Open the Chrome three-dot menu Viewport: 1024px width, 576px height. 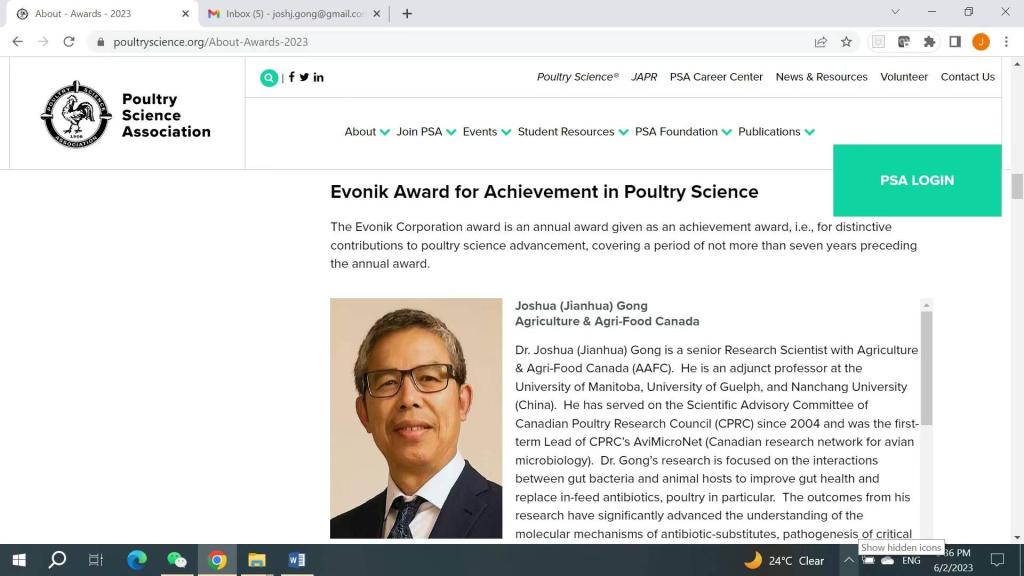point(1006,42)
